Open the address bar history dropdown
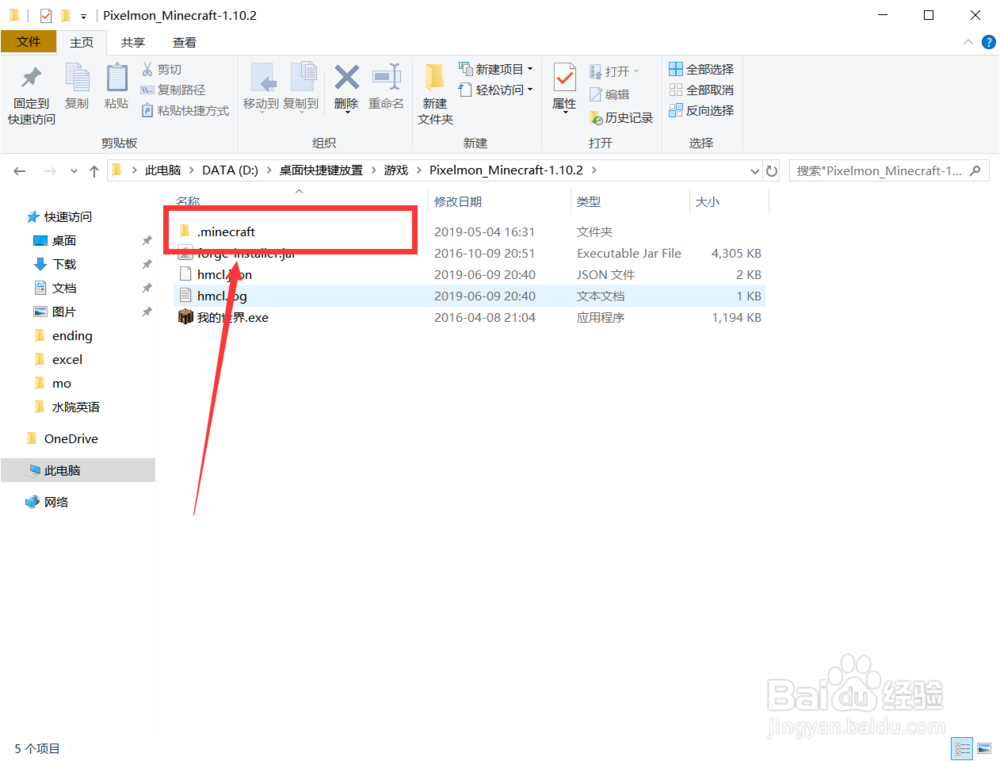Viewport: 1000px width, 761px height. click(754, 171)
